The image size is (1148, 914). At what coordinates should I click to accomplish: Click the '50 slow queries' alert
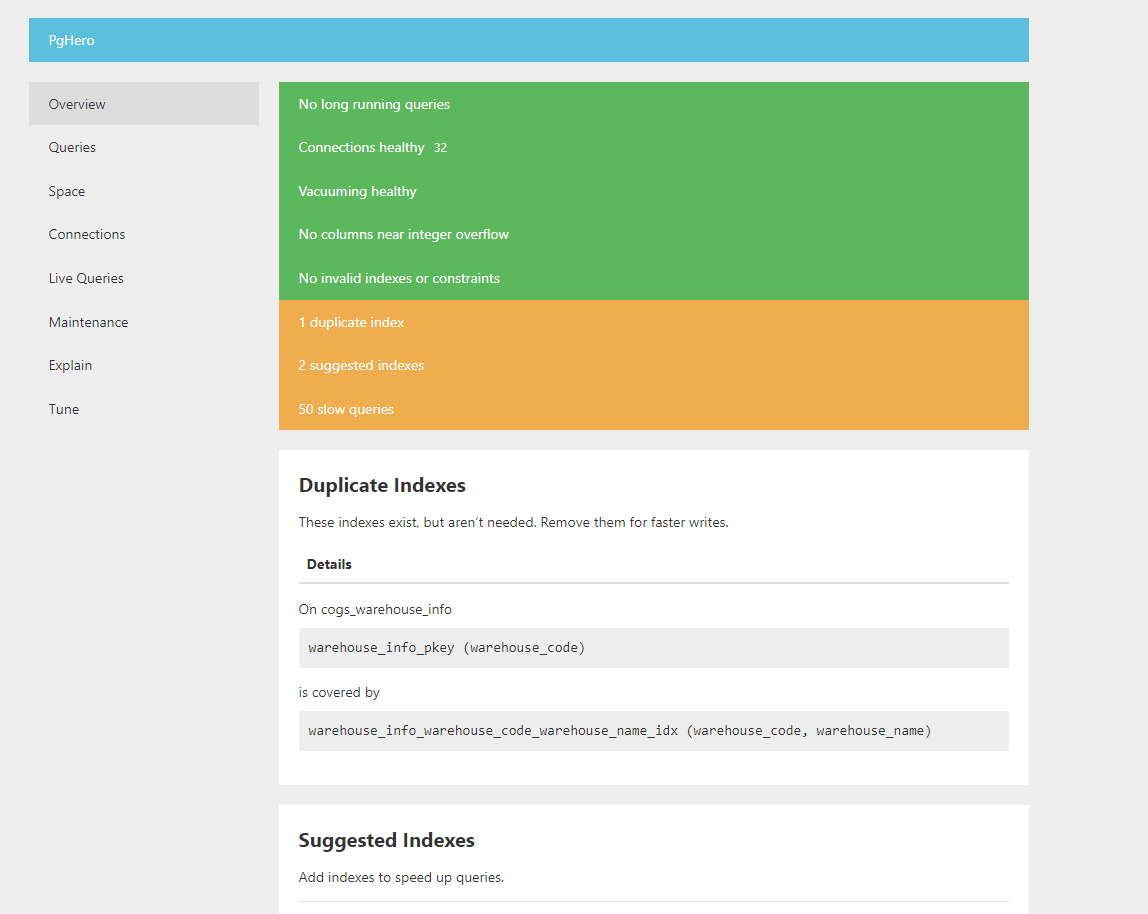click(x=346, y=408)
